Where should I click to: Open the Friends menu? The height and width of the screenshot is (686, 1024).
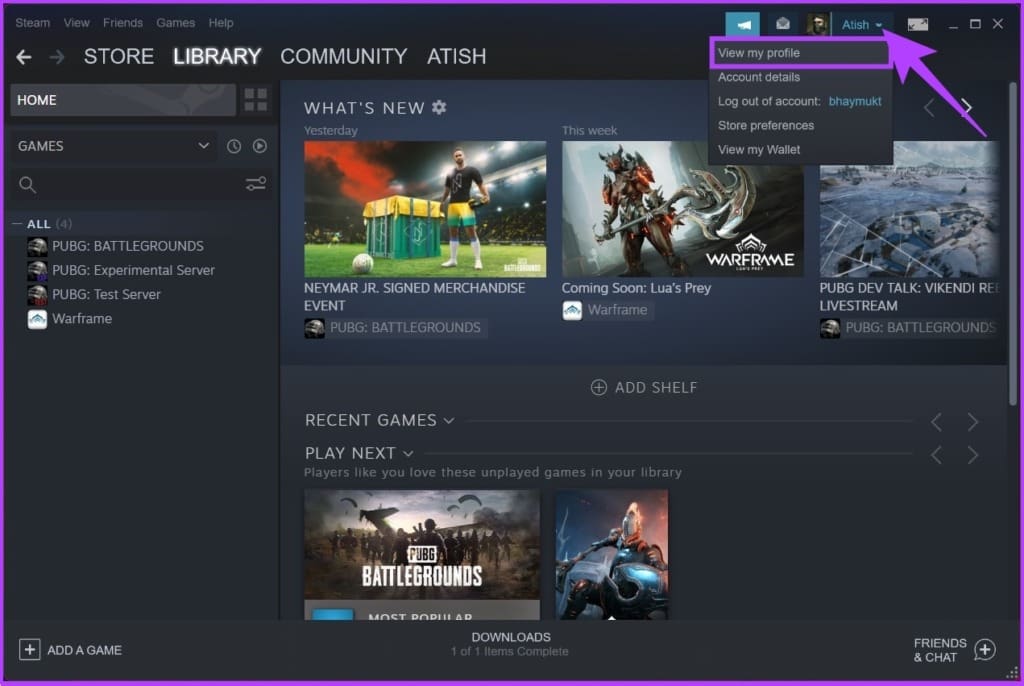[x=123, y=23]
